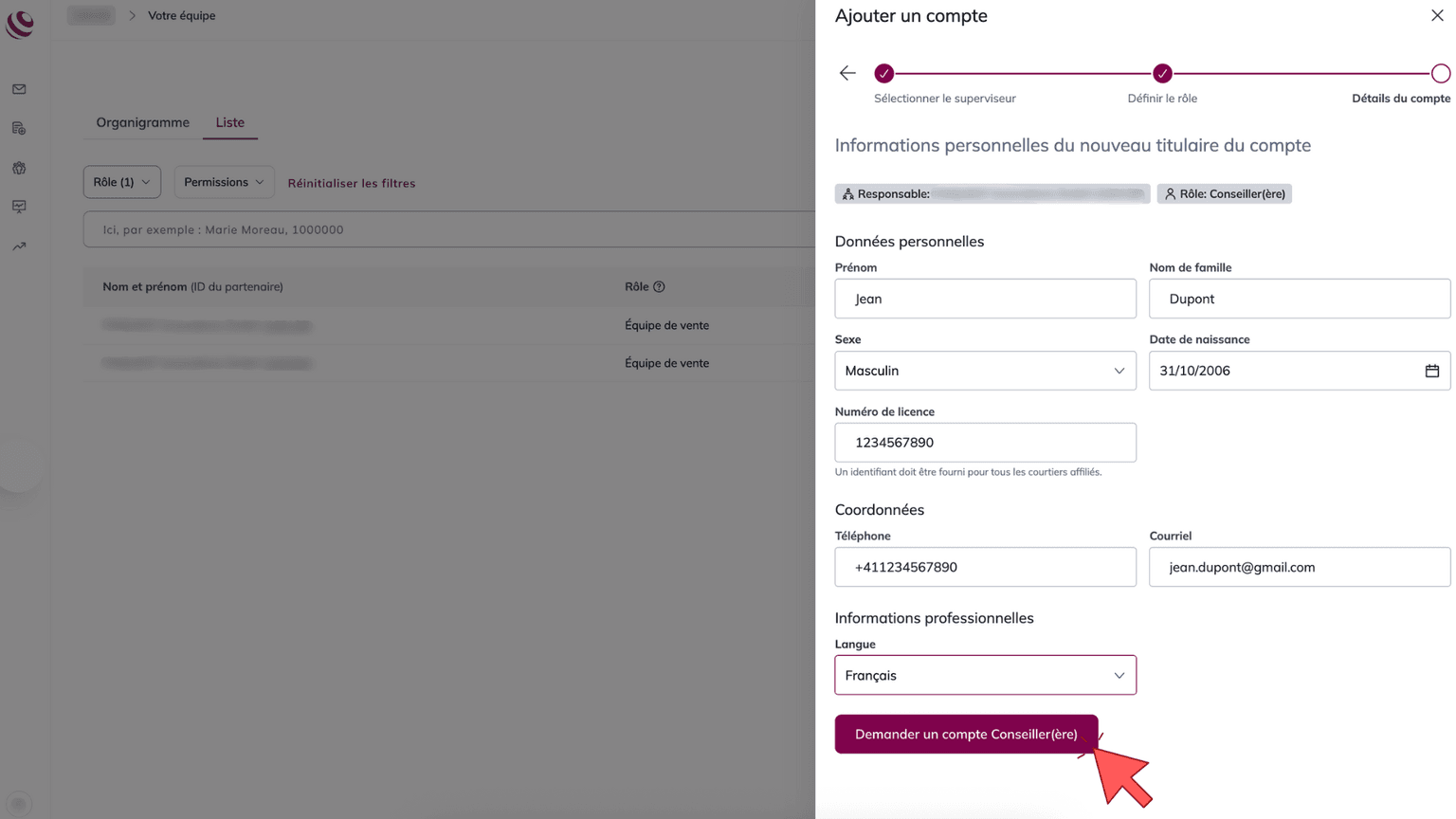The width and height of the screenshot is (1456, 819).
Task: Expand the Sexe dropdown
Action: coord(985,371)
